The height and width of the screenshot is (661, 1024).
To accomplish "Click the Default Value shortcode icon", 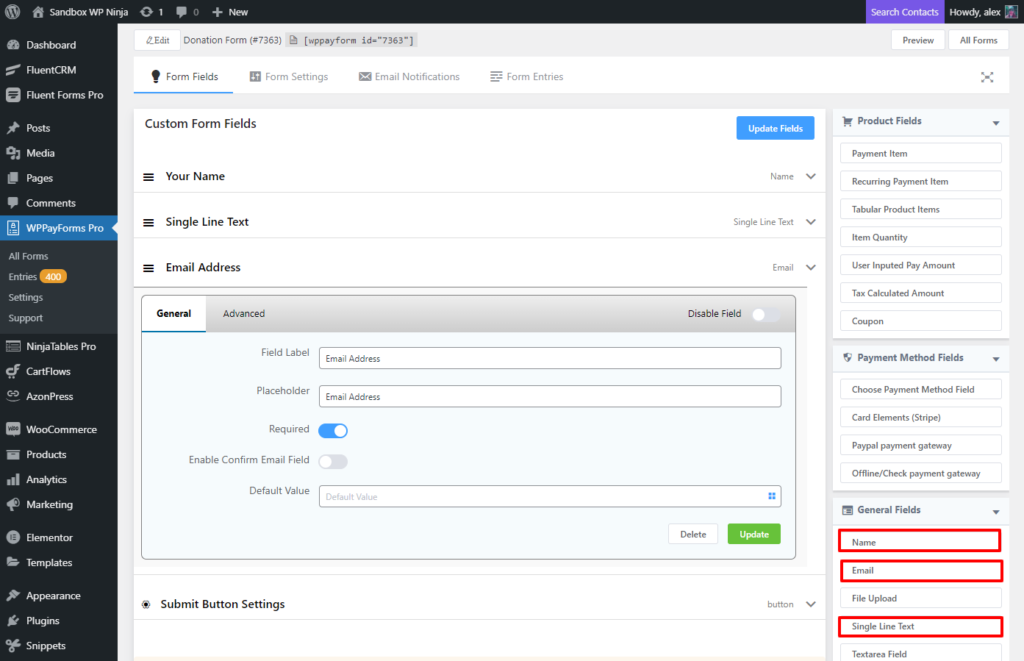I will [x=771, y=496].
